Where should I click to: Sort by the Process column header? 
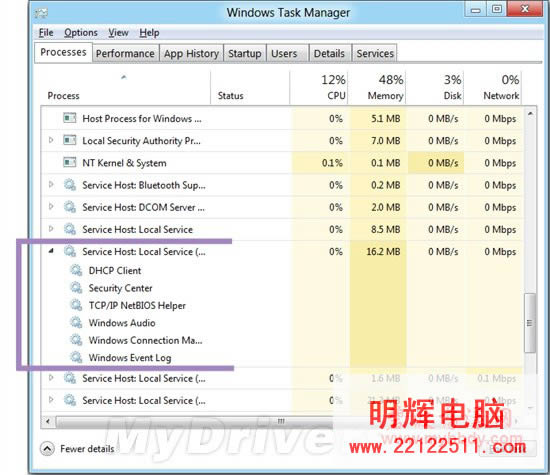tap(125, 88)
